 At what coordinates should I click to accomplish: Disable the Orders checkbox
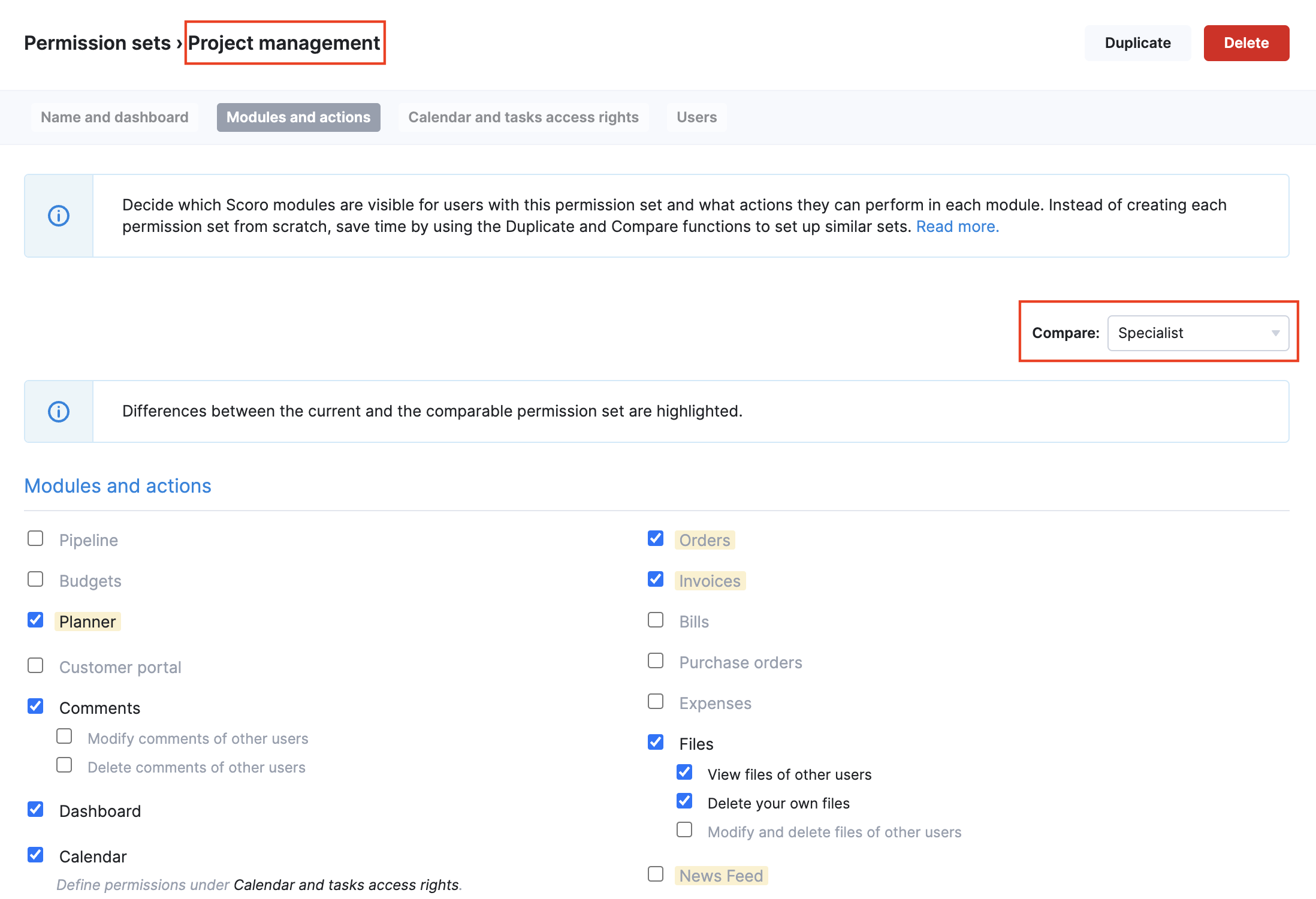coord(656,539)
